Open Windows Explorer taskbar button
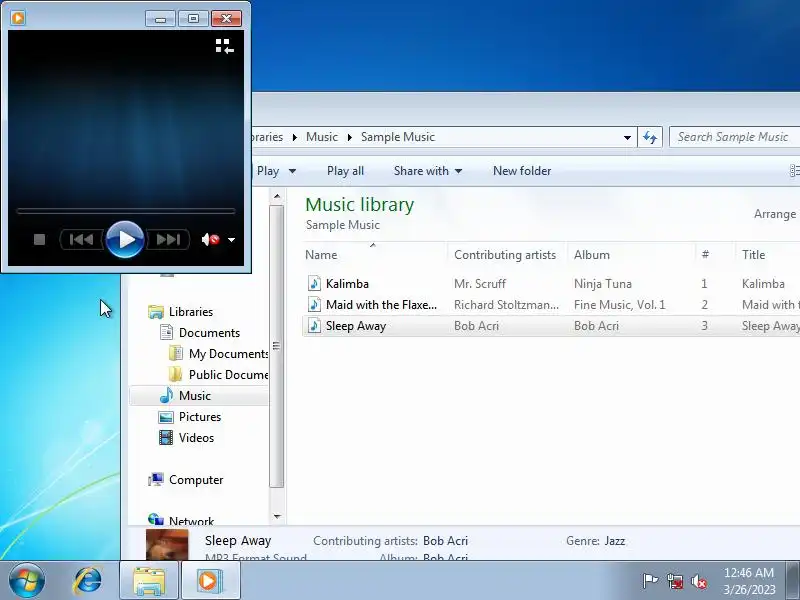800x600 pixels. [149, 581]
